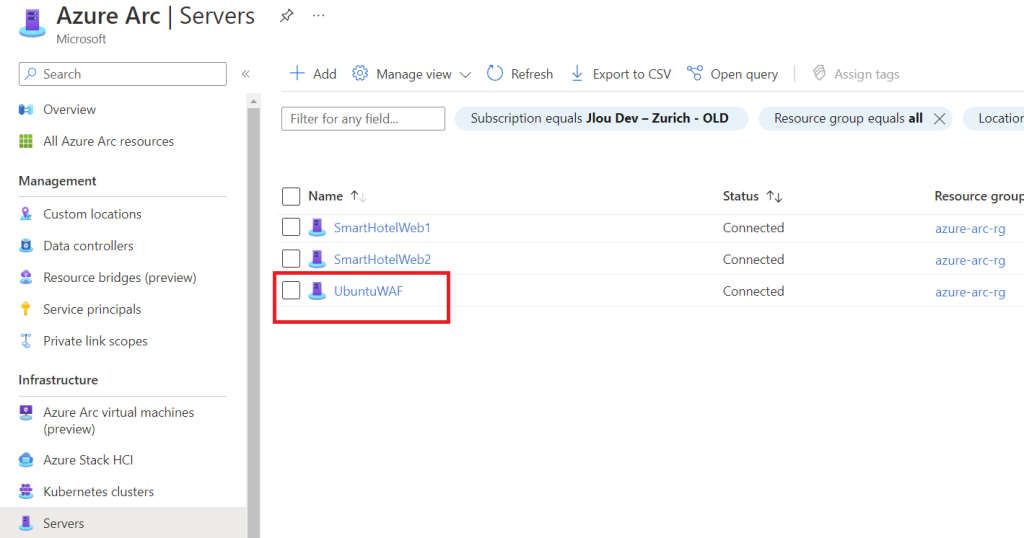
Task: Select Servers in the sidebar menu
Action: click(x=63, y=523)
